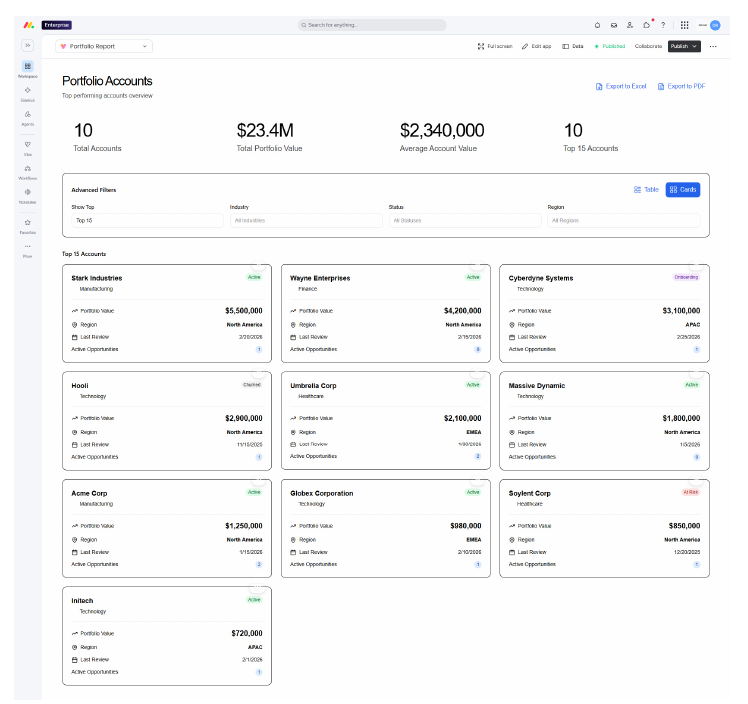The image size is (748, 704).
Task: Open Vibe in the sidebar
Action: coord(28,147)
